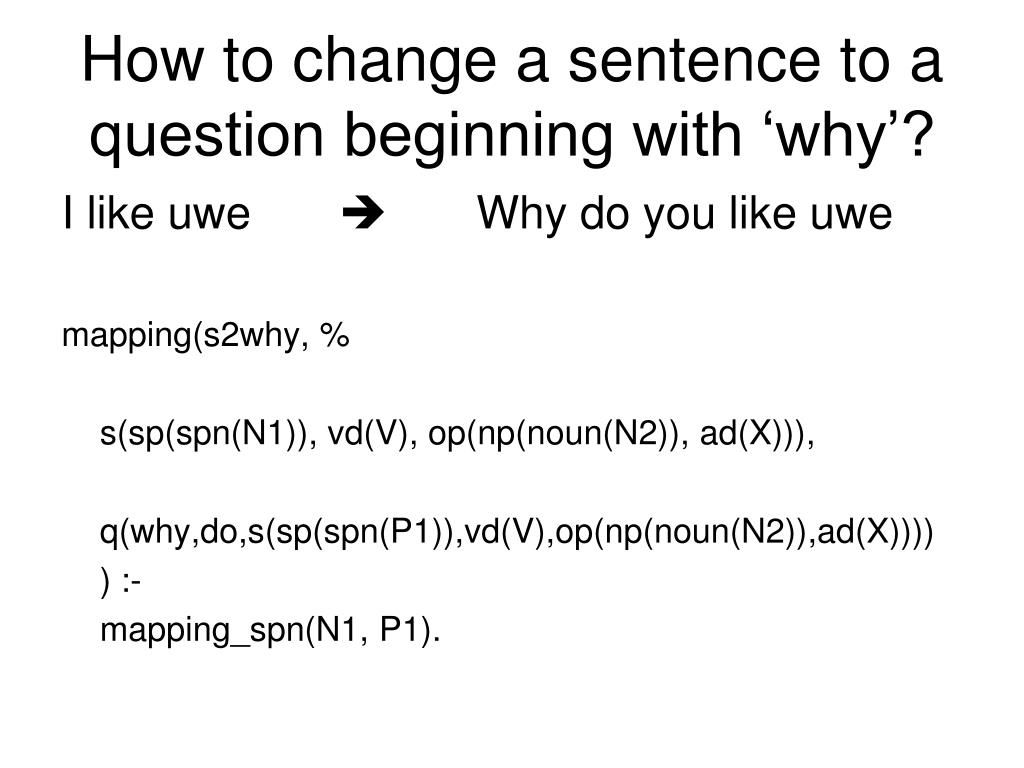Click 'P1' in the mapping_spn call
Screen dimensions: 1024x768
[x=400, y=630]
